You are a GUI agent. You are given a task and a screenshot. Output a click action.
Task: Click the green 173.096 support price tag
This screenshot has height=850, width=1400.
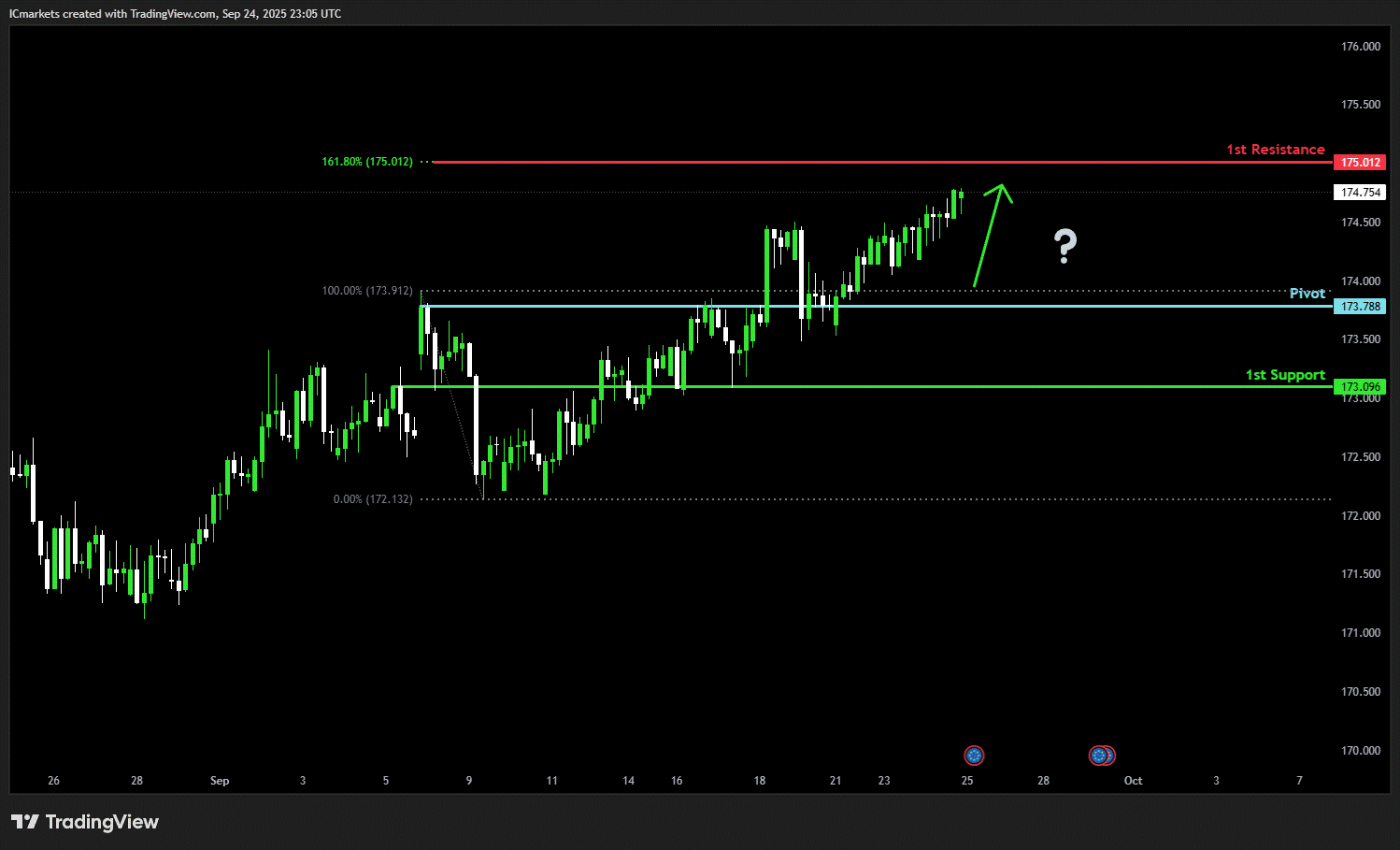1360,387
